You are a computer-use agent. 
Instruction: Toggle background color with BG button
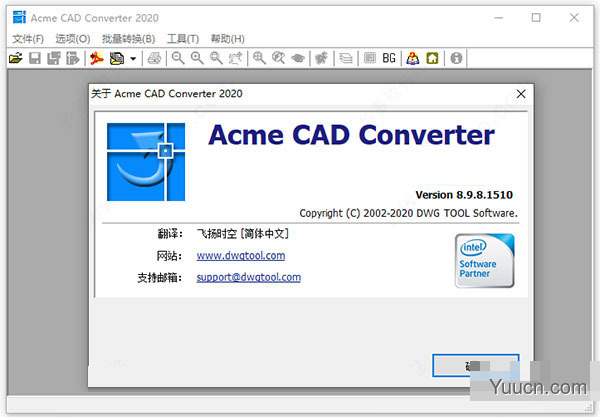pyautogui.click(x=389, y=58)
